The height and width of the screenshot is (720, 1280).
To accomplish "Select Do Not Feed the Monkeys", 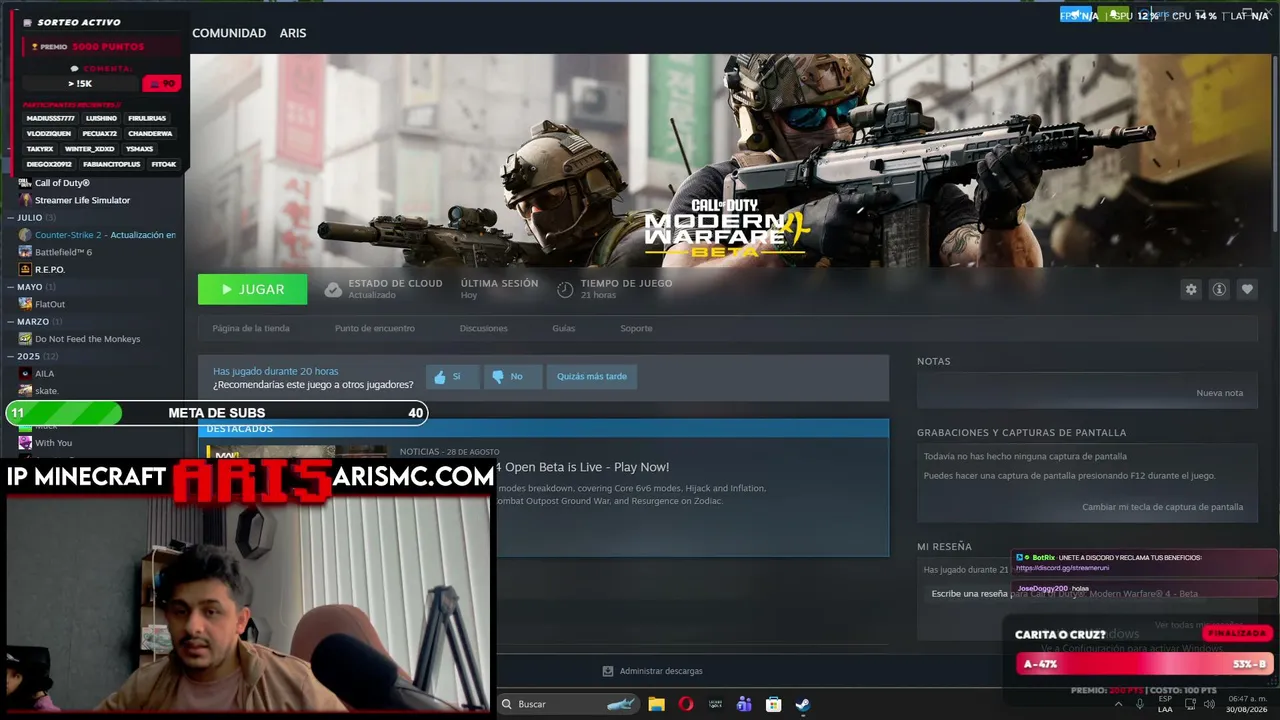I will point(87,339).
